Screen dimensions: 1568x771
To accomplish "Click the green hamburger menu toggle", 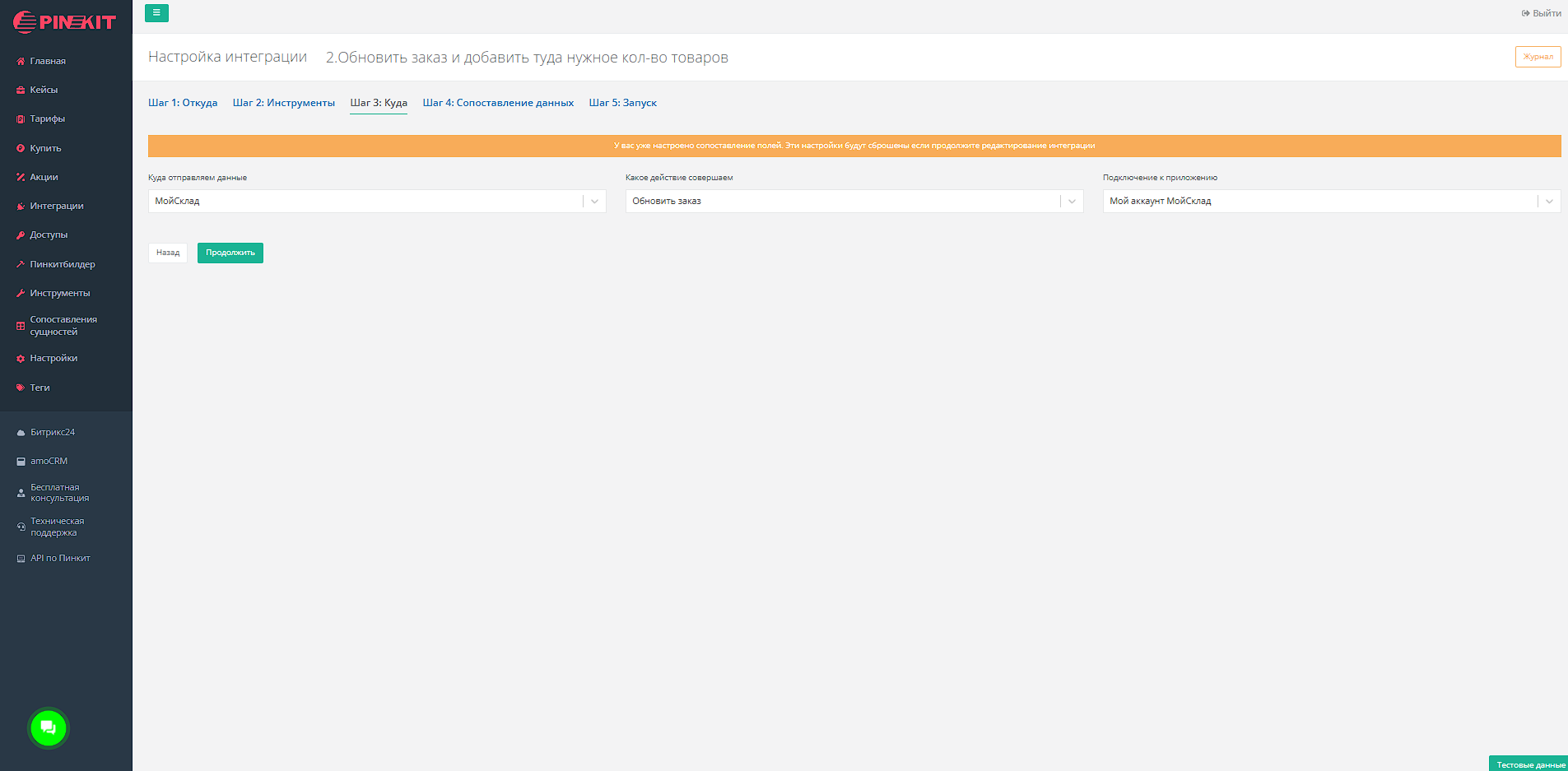I will tap(156, 13).
